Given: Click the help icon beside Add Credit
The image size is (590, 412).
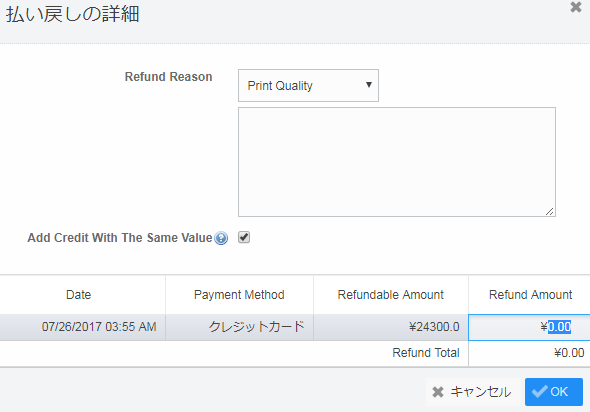Looking at the screenshot, I should pos(221,238).
